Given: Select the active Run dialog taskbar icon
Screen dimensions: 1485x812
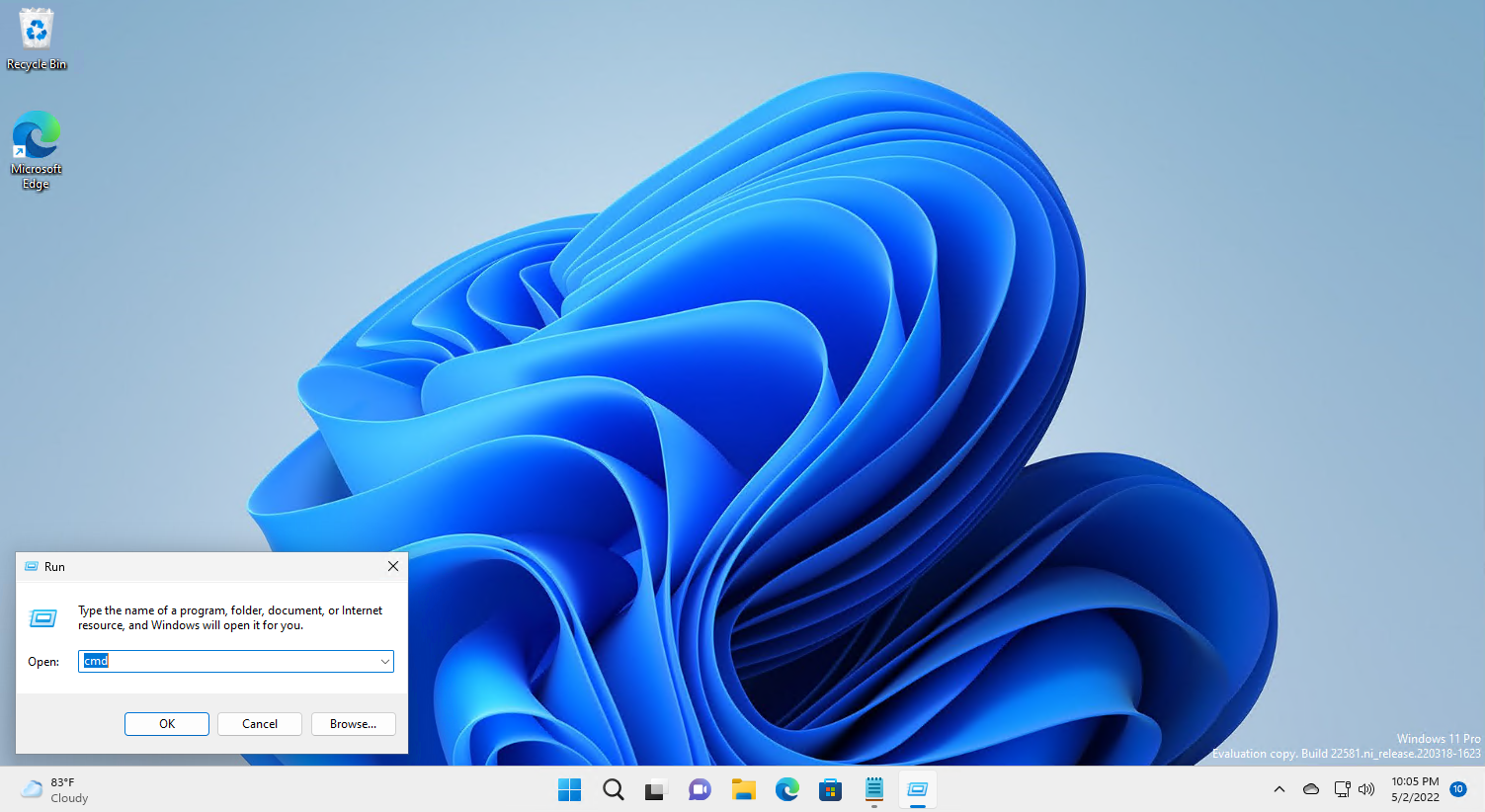Looking at the screenshot, I should pyautogui.click(x=917, y=789).
